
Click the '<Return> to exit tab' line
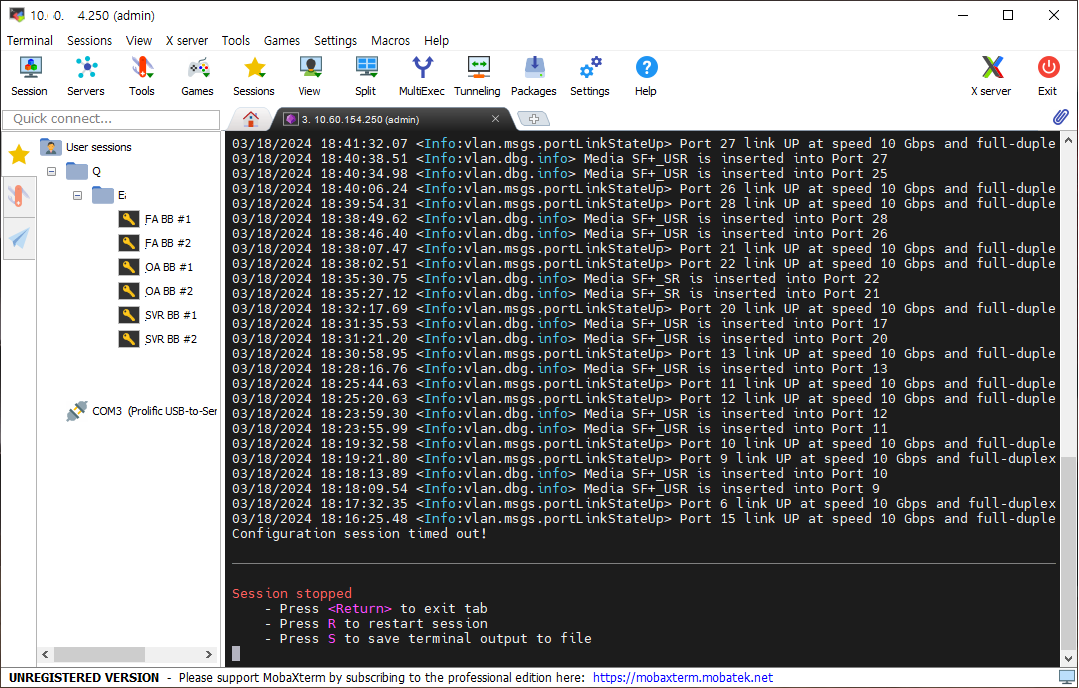(376, 608)
